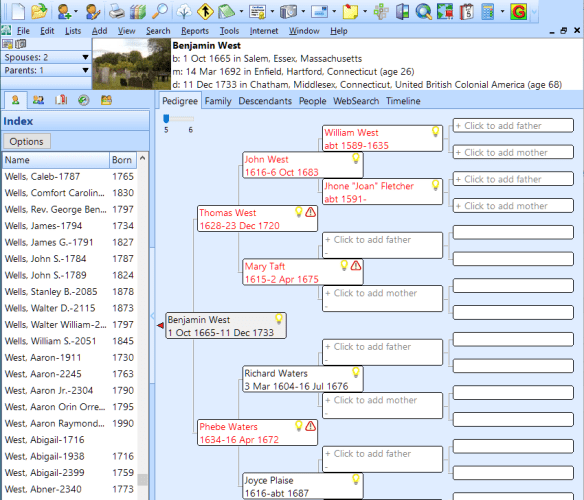The width and height of the screenshot is (584, 500).
Task: Select the Bookmarks sidebar tab icon
Action: click(x=61, y=100)
